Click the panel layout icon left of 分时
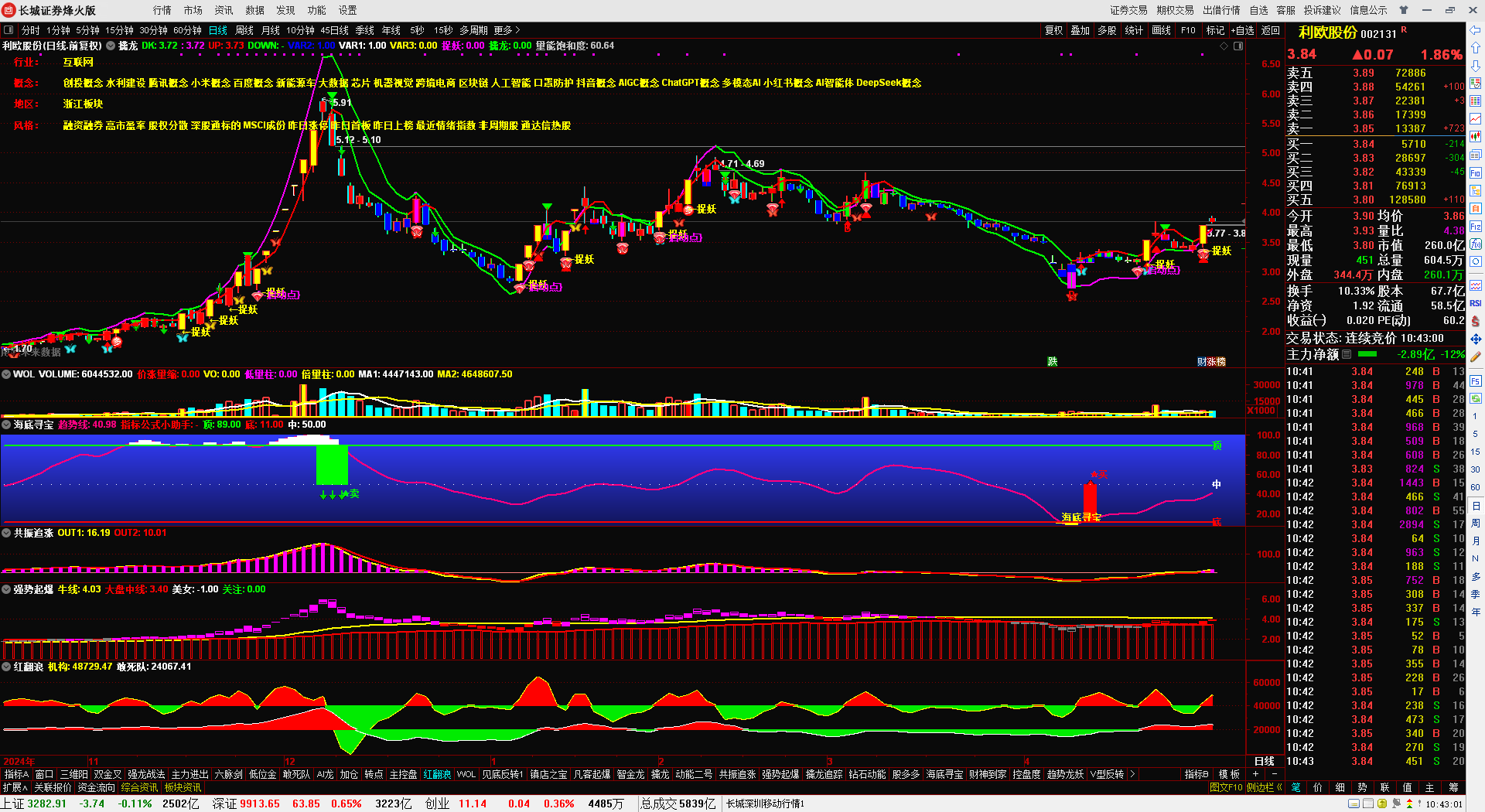1485x812 pixels. [9, 30]
